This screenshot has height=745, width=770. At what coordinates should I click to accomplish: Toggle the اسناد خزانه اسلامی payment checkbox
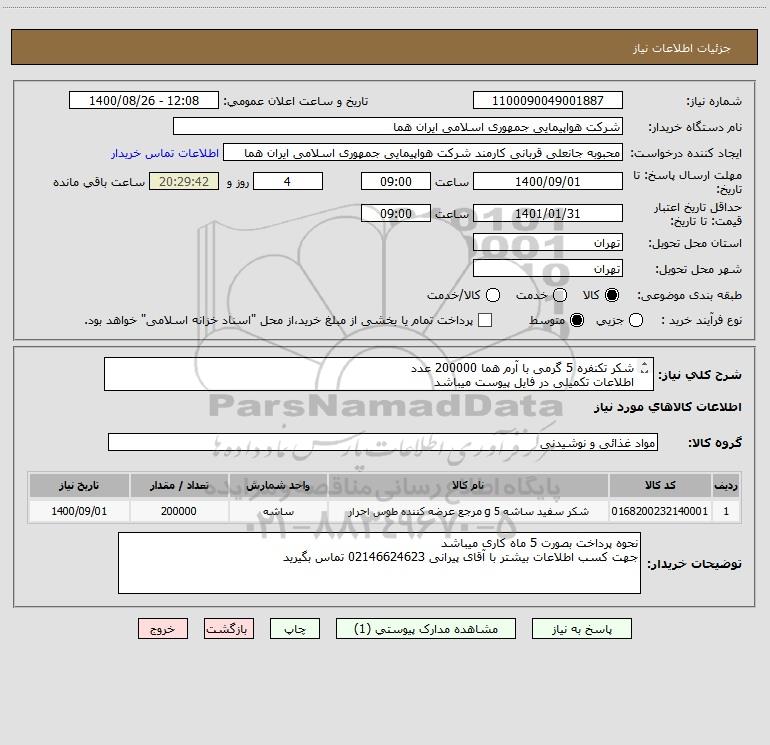pyautogui.click(x=485, y=320)
